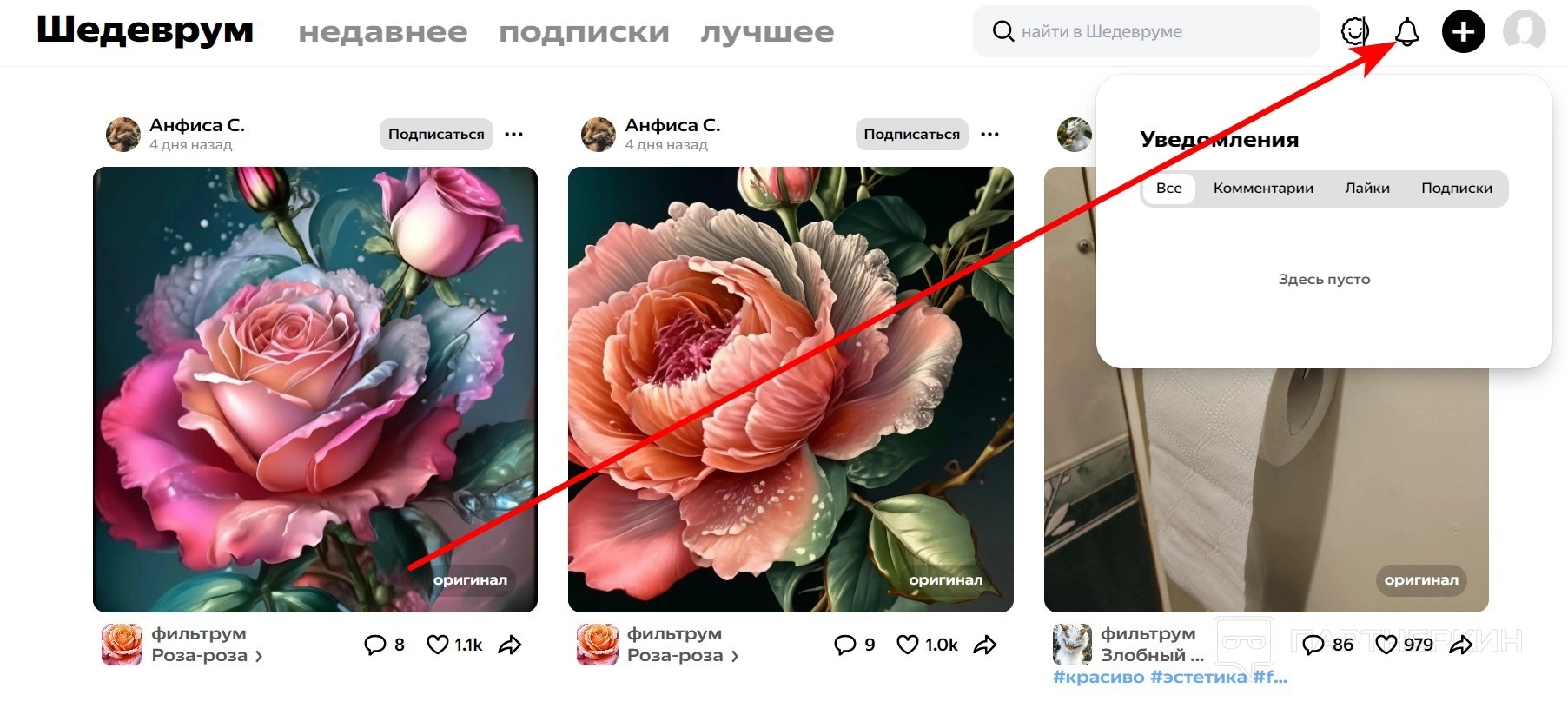The image size is (1568, 728).
Task: Go to the недавнее feed
Action: point(382,33)
